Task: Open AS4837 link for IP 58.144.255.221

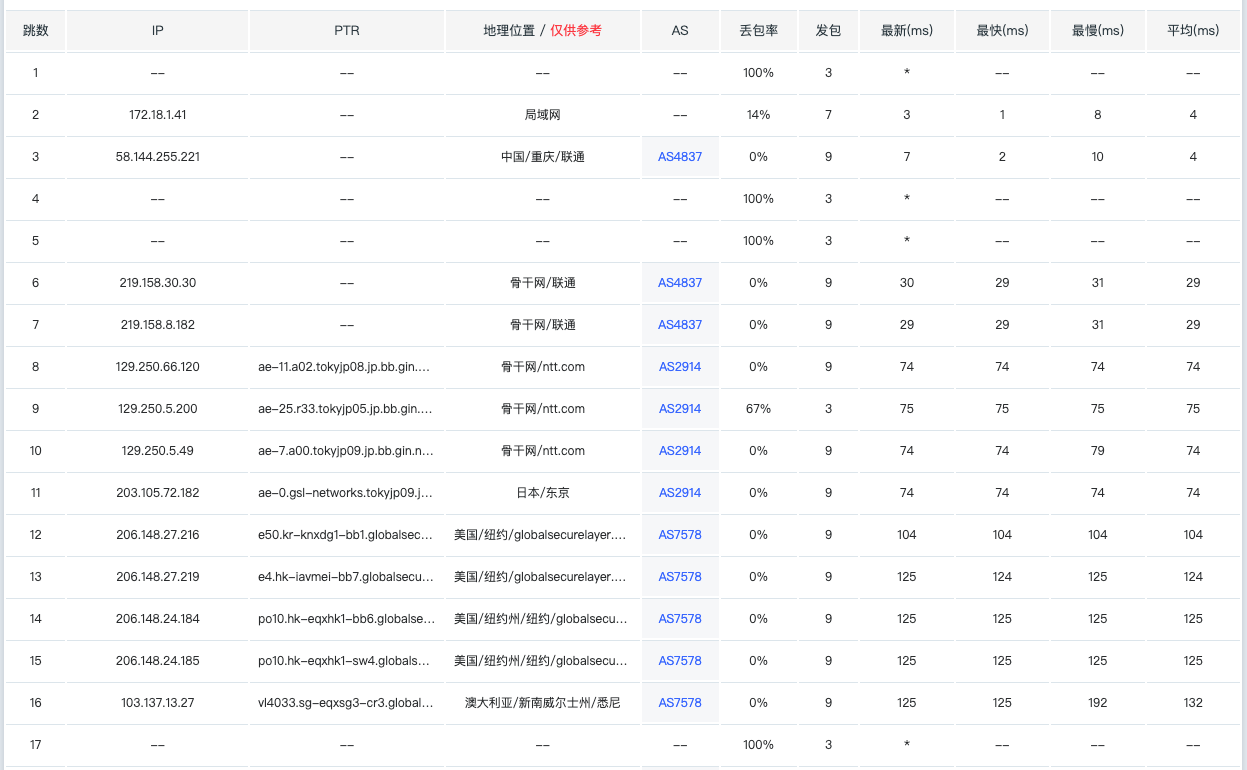Action: pyautogui.click(x=680, y=157)
